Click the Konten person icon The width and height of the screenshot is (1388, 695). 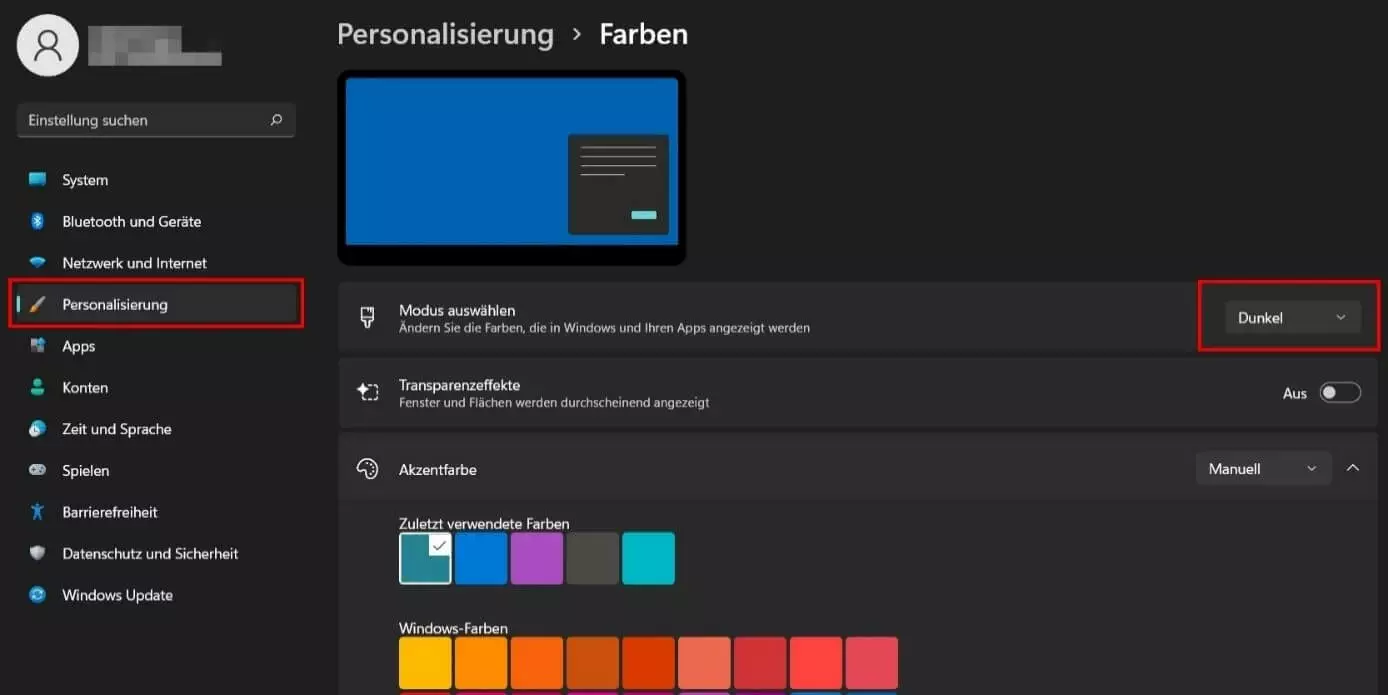(38, 387)
